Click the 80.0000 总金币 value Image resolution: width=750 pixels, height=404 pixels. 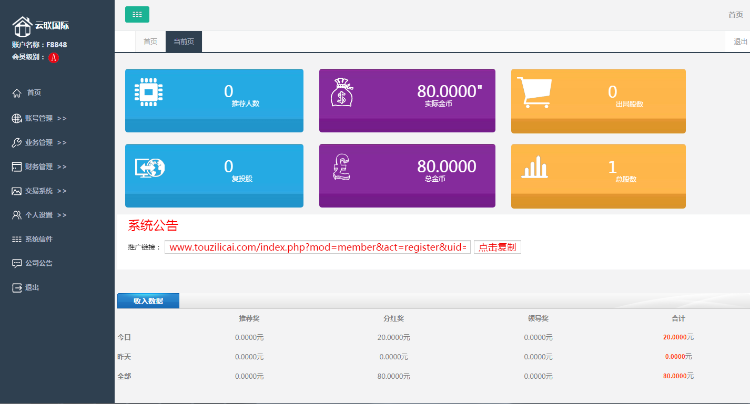447,166
